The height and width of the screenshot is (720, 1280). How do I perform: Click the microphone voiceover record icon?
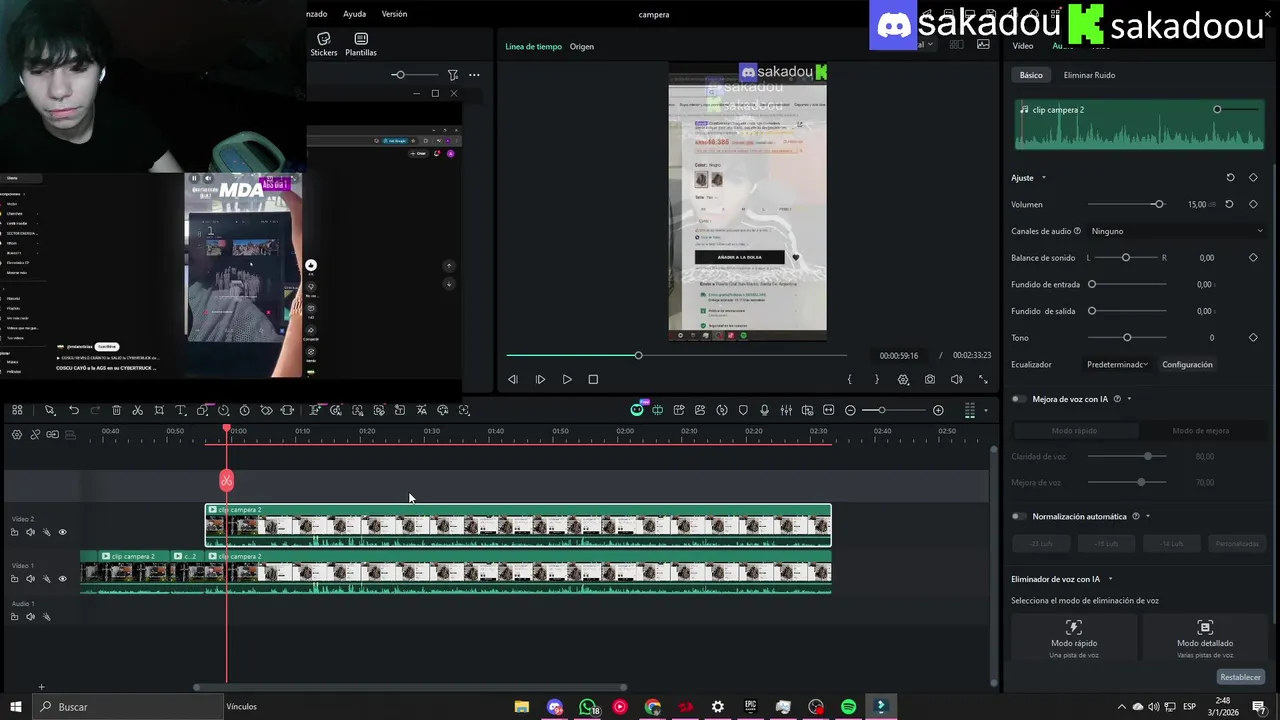[x=765, y=410]
